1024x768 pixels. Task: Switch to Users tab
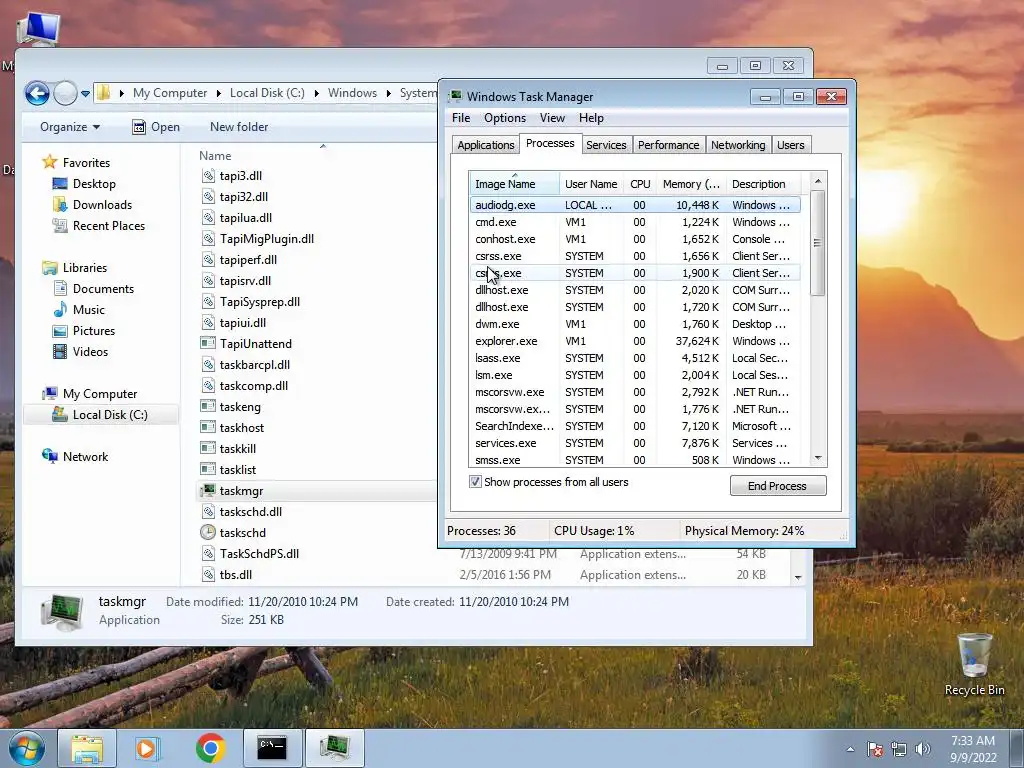pos(790,145)
